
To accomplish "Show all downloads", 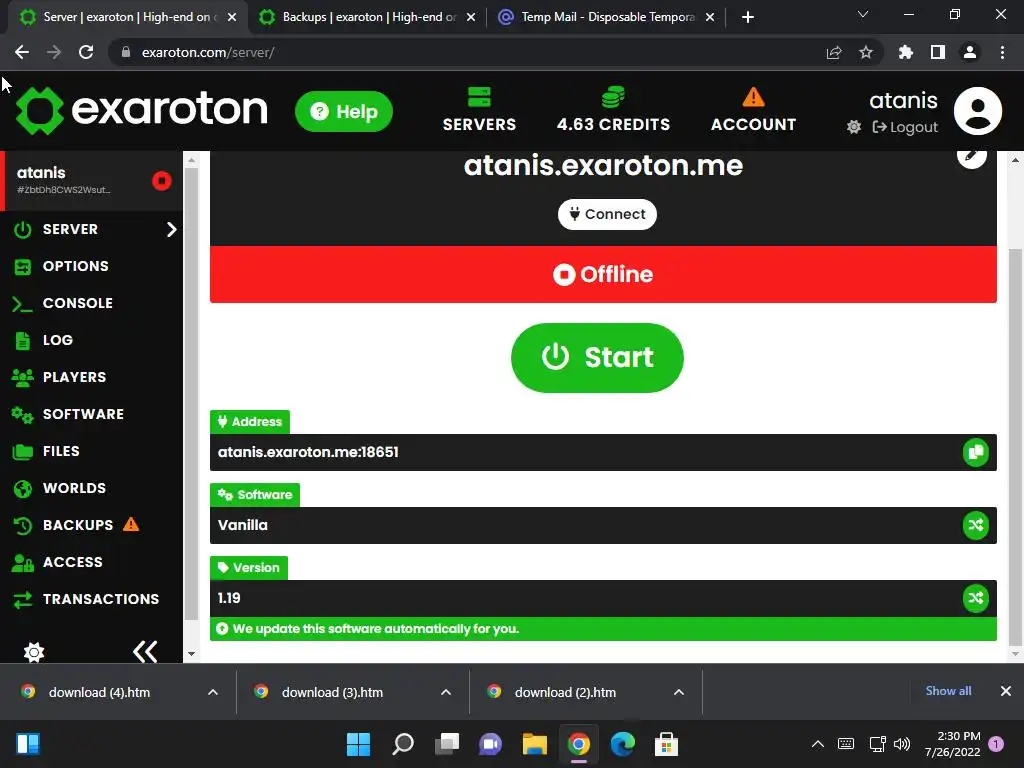I will pyautogui.click(x=948, y=691).
